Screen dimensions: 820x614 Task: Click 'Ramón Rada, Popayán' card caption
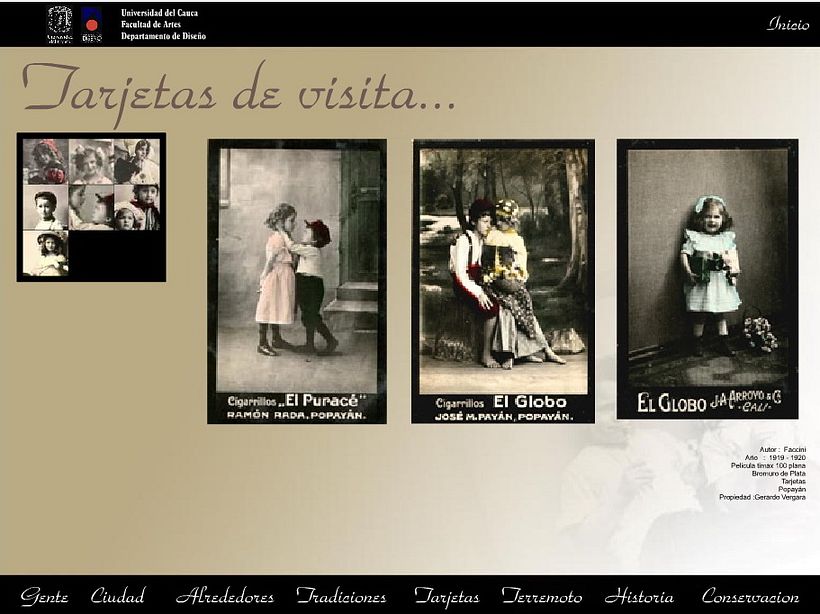pos(297,415)
